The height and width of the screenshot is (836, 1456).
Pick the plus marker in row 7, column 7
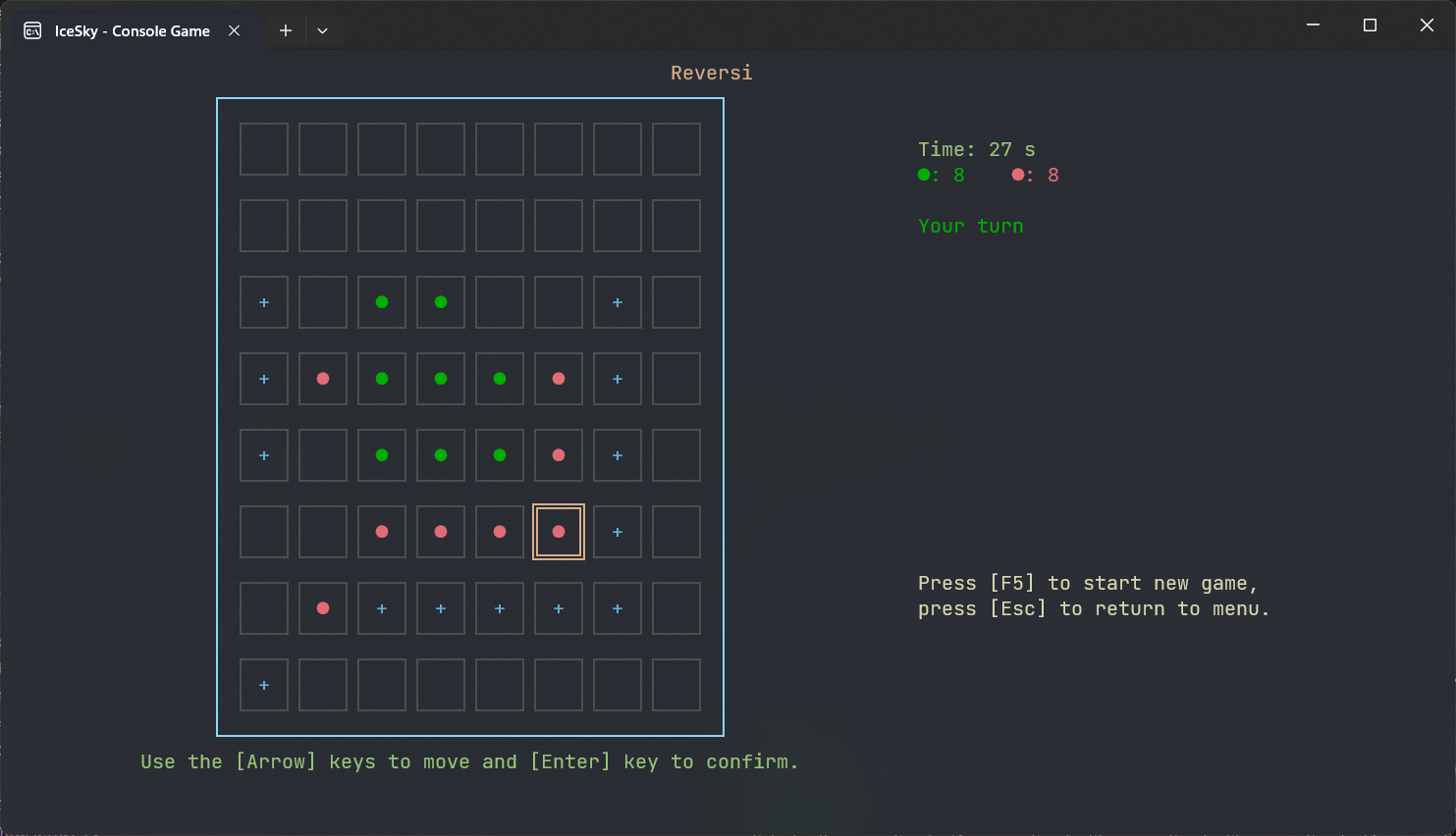(x=618, y=608)
